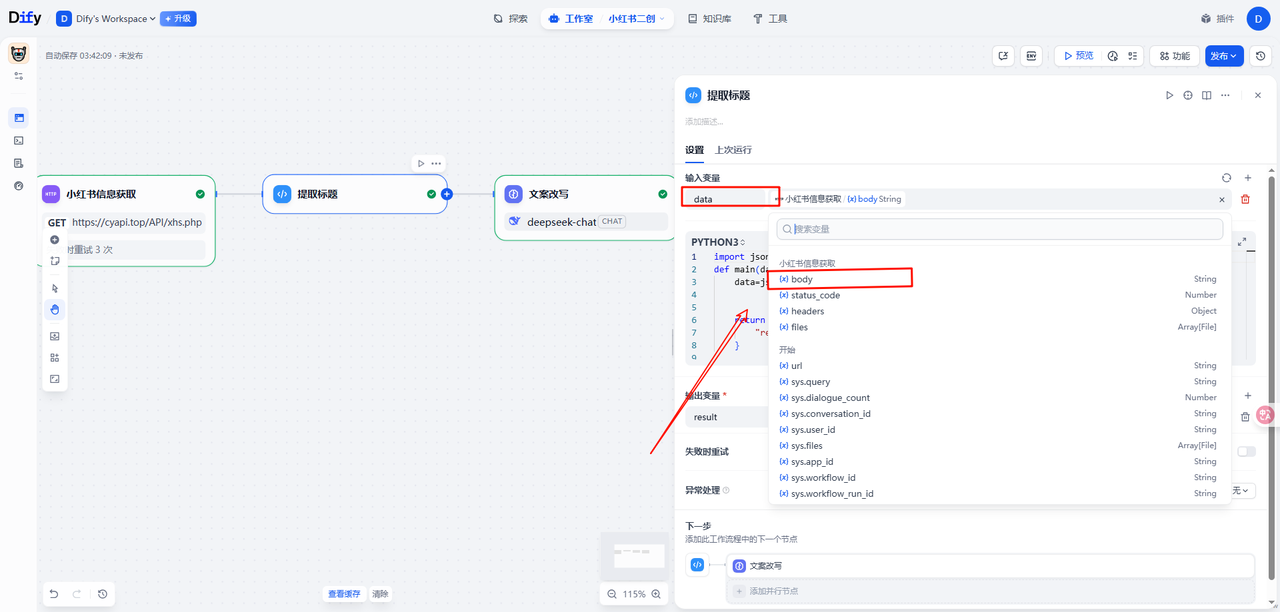Open the 发布 publish dropdown
Image resolution: width=1280 pixels, height=612 pixels.
click(x=1224, y=56)
